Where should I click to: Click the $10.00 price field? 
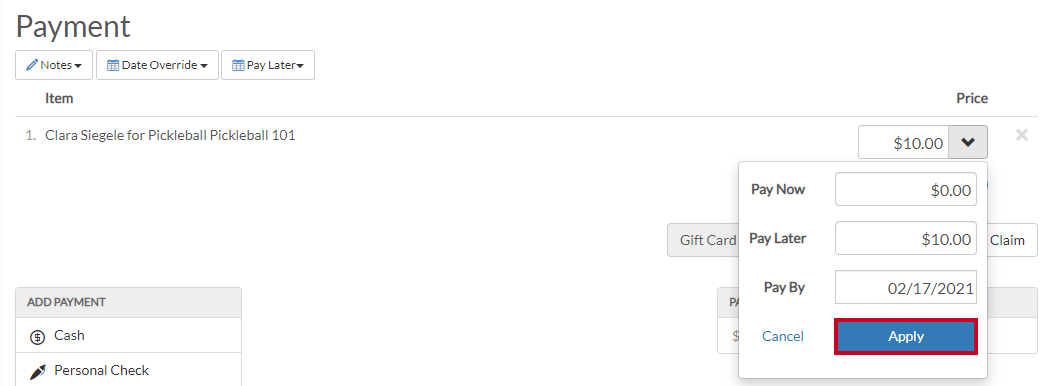point(903,142)
